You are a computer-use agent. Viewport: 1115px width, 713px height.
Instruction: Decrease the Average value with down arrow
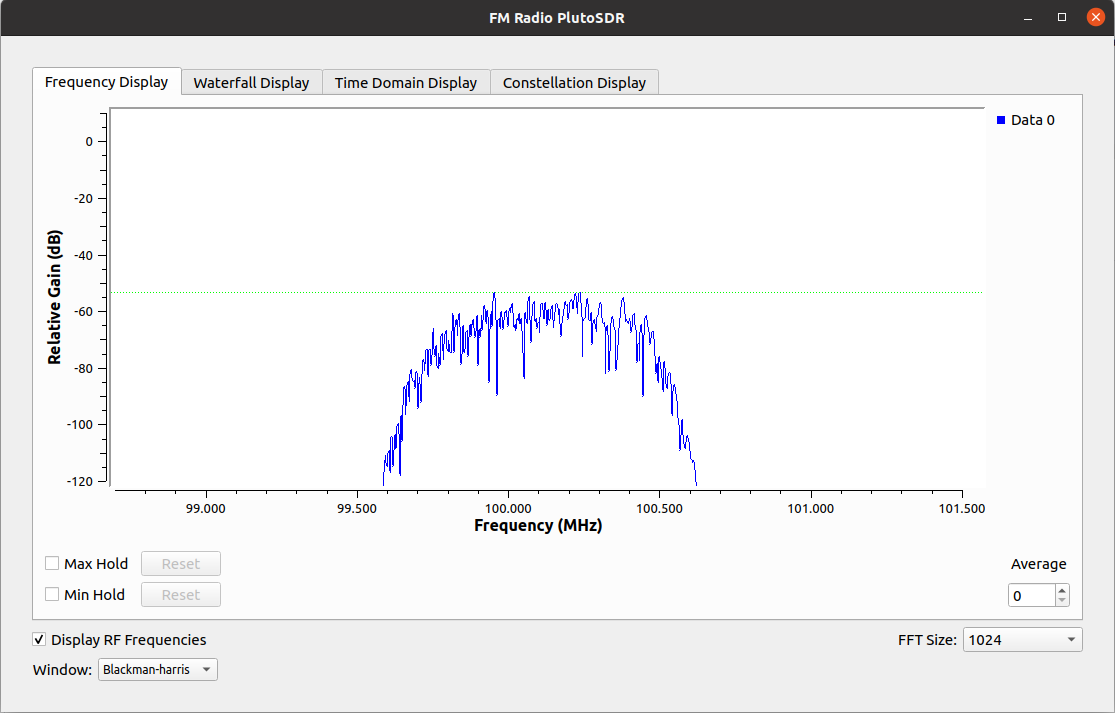pos(1062,601)
